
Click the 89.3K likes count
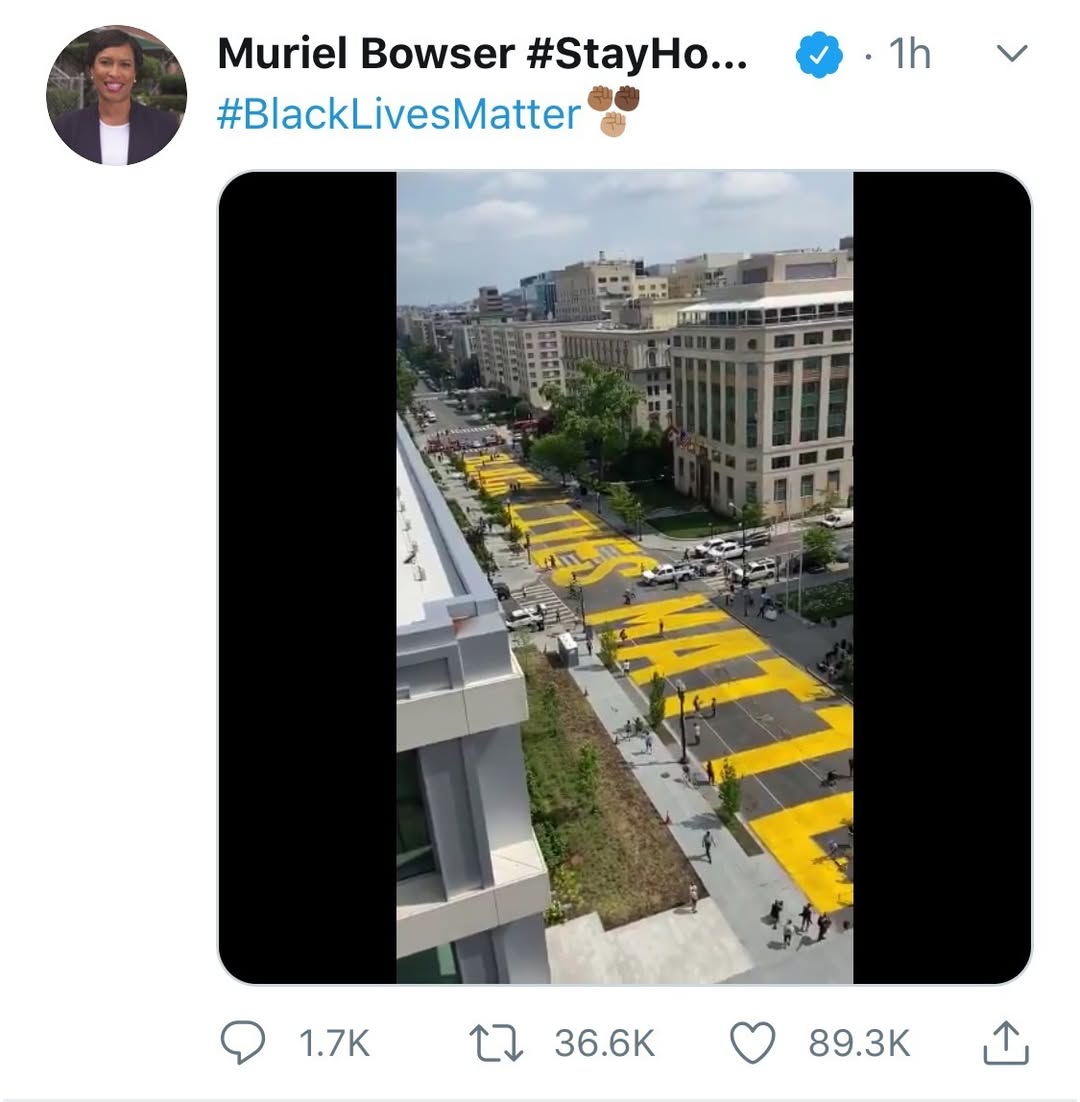point(859,1045)
